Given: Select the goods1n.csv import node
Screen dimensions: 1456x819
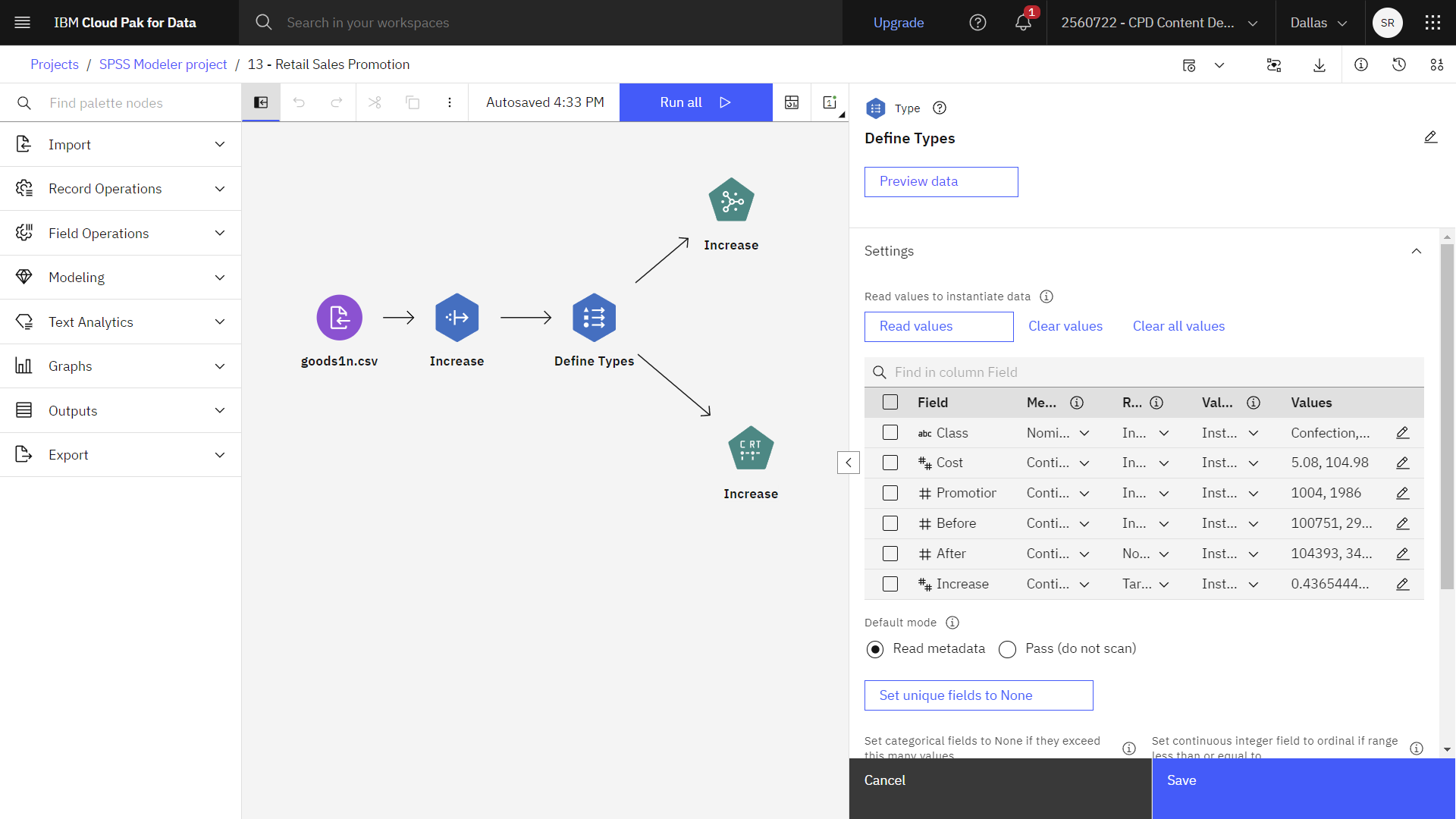Looking at the screenshot, I should point(339,318).
